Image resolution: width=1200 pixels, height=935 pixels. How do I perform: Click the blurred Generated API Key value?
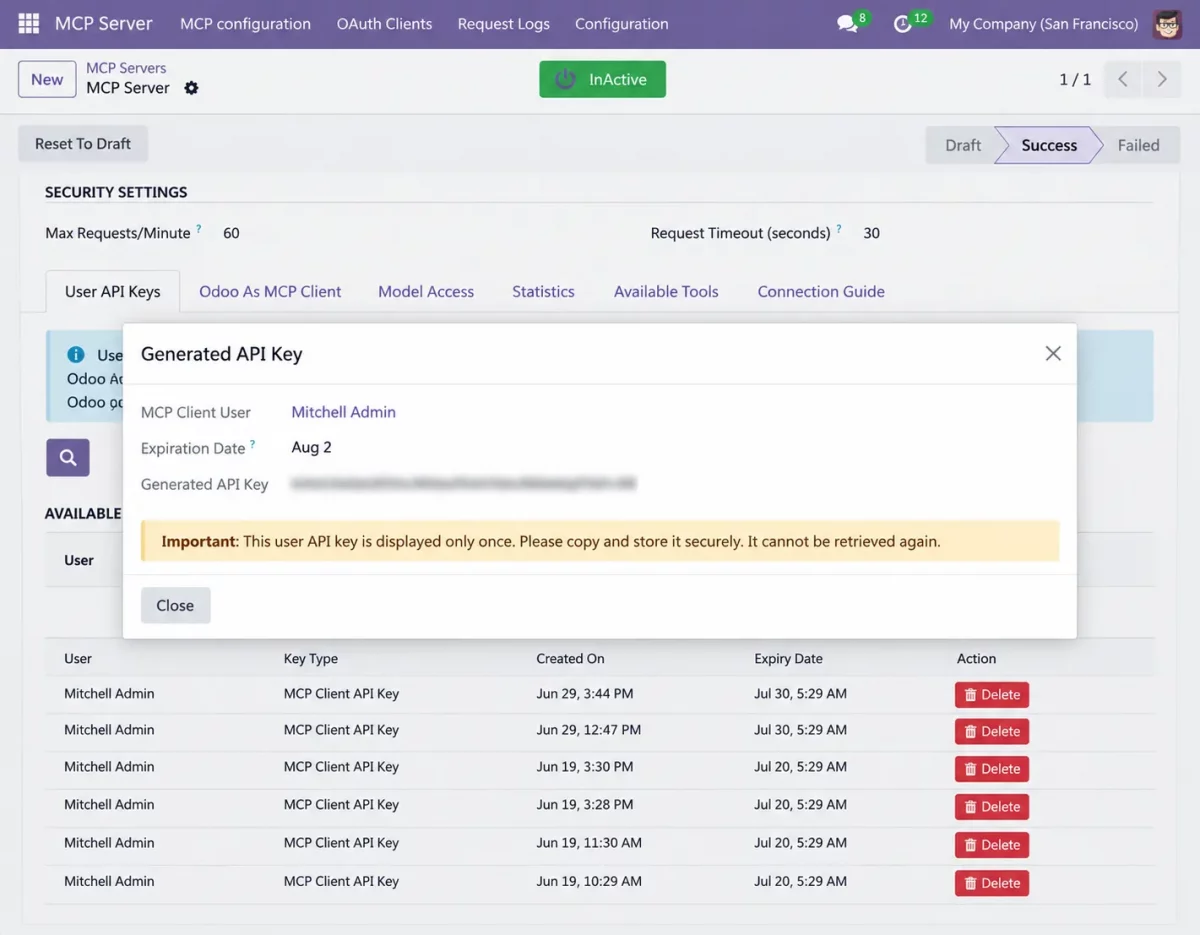click(464, 484)
